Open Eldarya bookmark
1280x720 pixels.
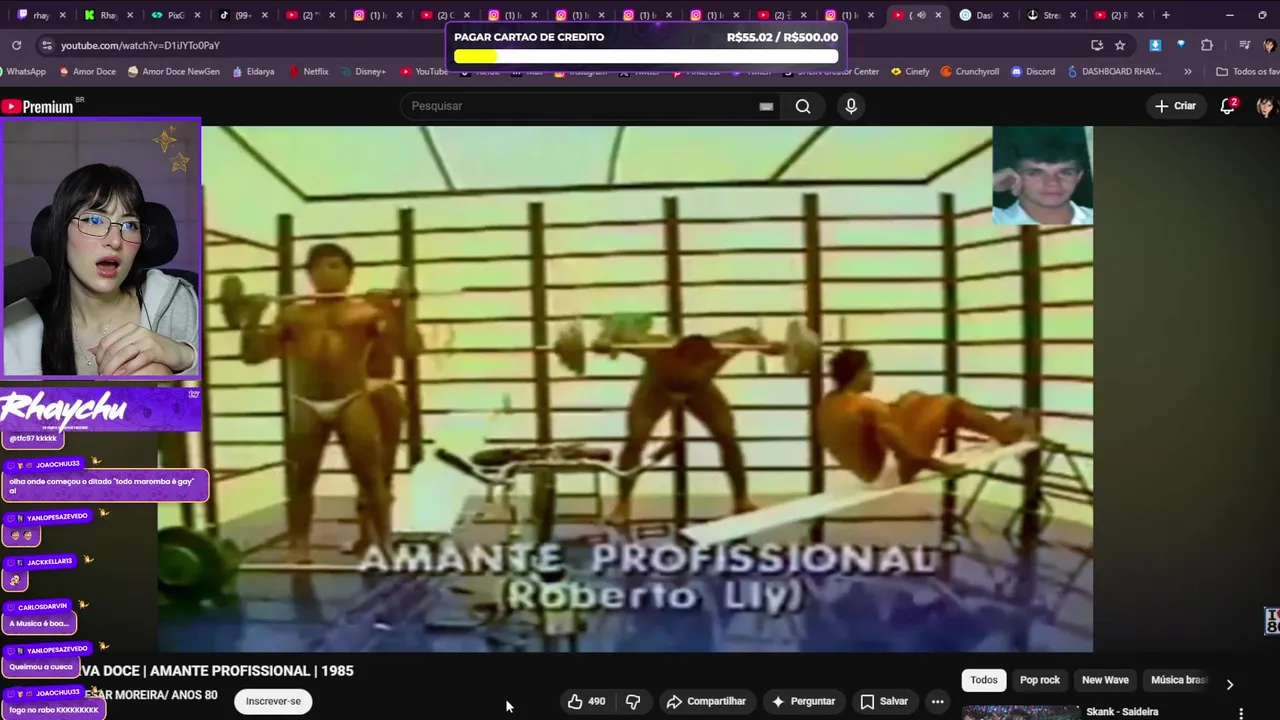[x=253, y=72]
